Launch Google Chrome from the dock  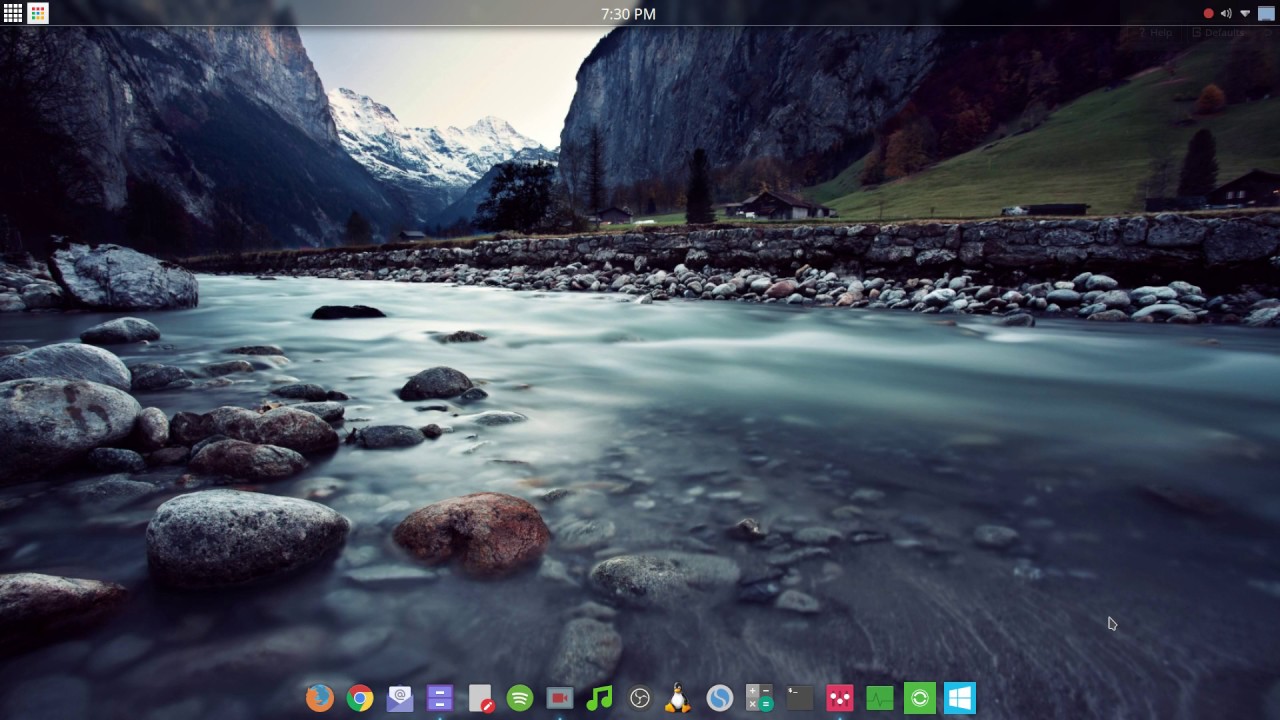360,698
